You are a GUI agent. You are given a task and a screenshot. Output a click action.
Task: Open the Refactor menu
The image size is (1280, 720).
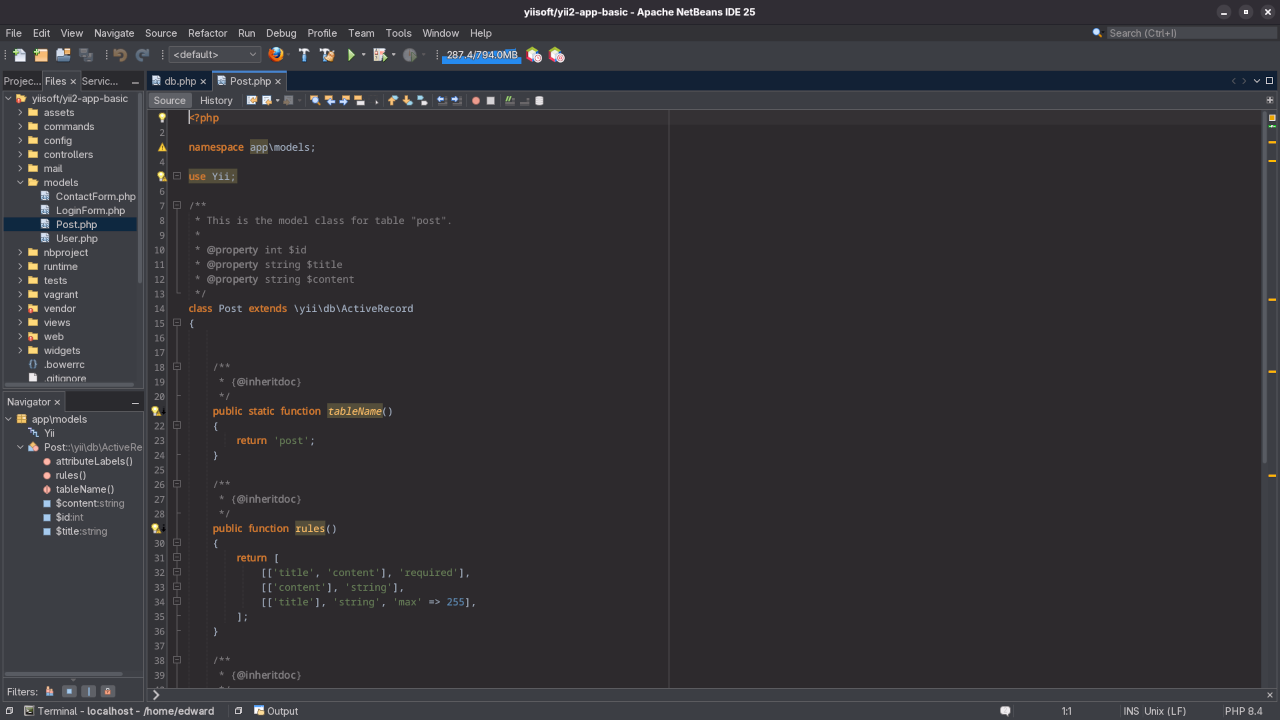[207, 33]
